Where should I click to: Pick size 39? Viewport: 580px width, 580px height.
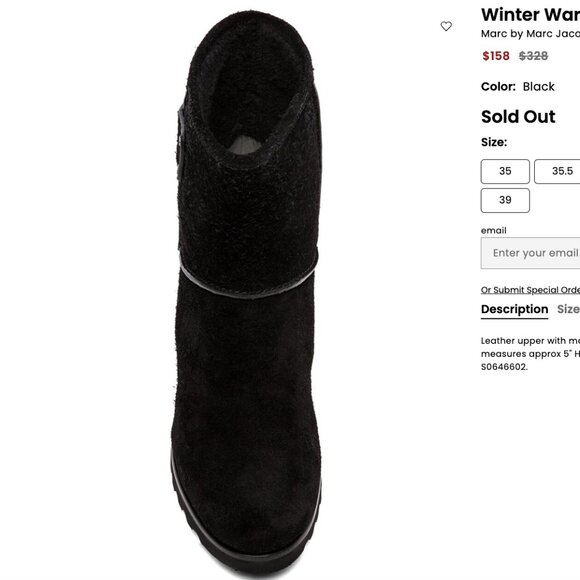pyautogui.click(x=505, y=200)
